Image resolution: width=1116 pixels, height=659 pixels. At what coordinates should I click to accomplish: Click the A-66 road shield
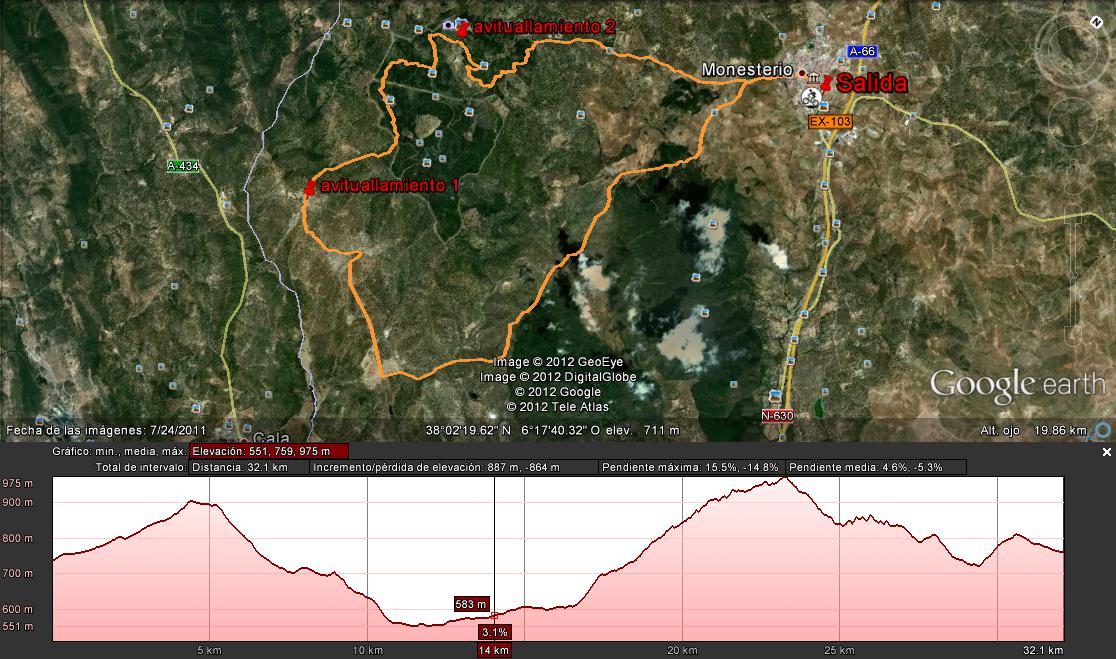tap(861, 51)
